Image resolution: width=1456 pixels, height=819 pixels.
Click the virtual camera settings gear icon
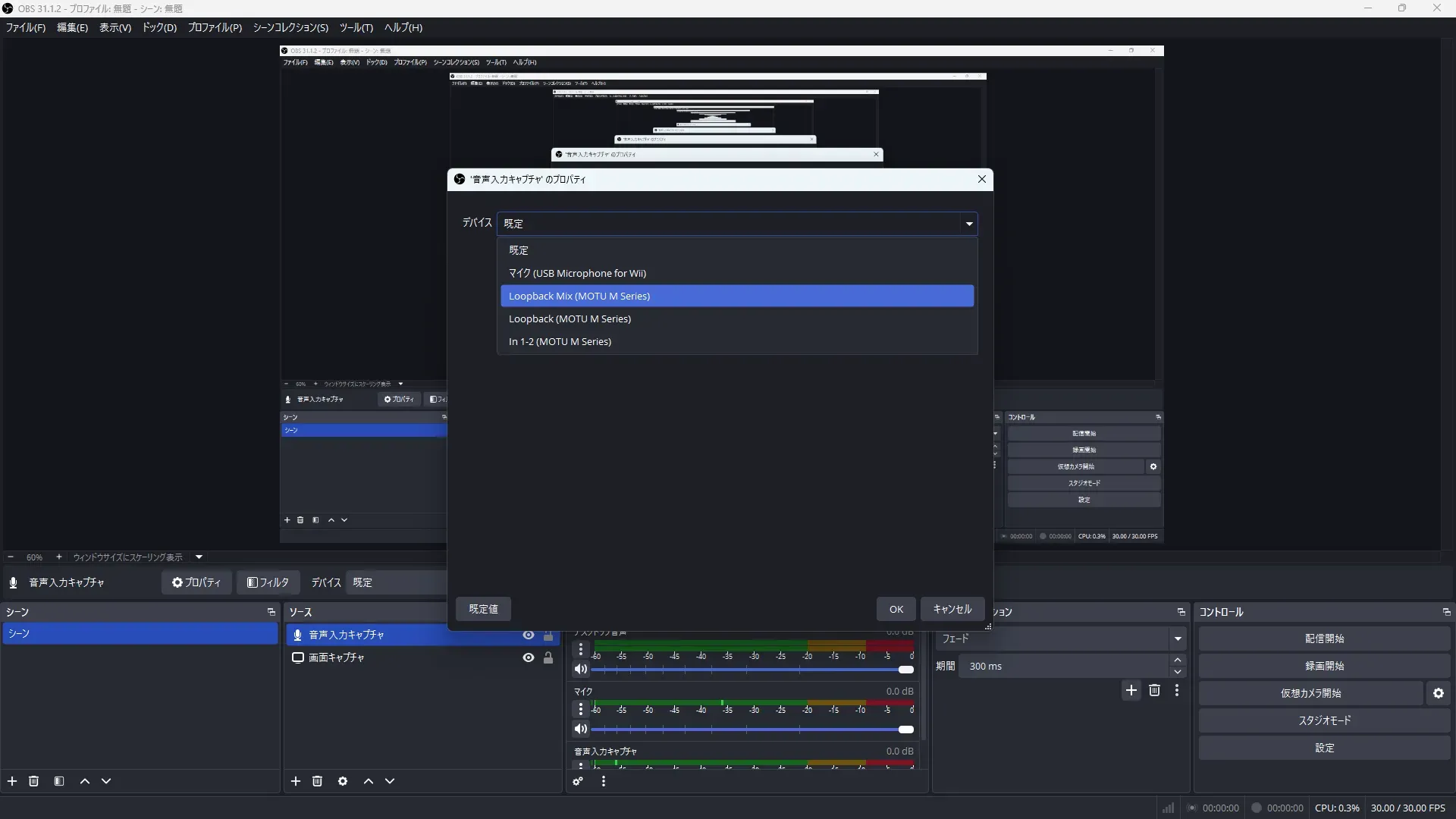(1439, 693)
